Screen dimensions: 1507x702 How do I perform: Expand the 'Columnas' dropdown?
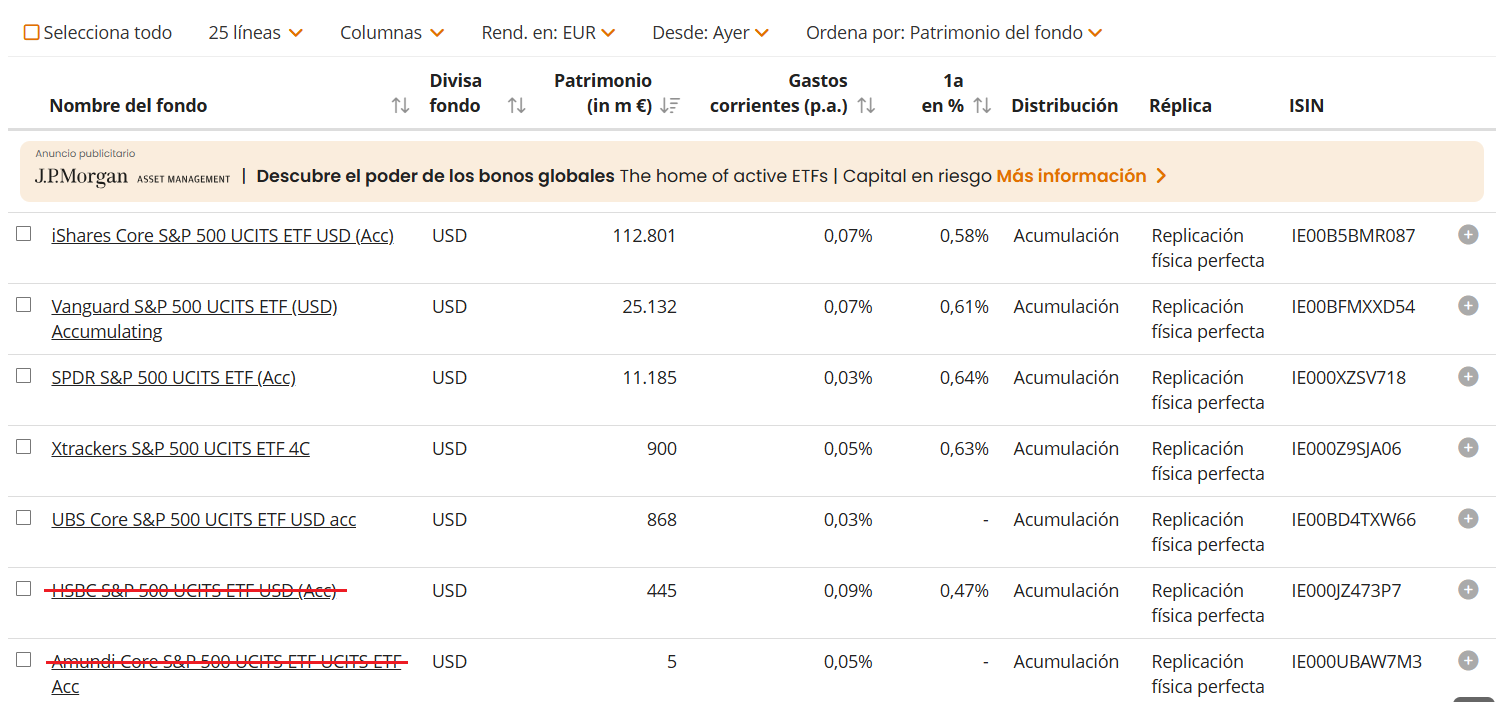click(x=392, y=33)
